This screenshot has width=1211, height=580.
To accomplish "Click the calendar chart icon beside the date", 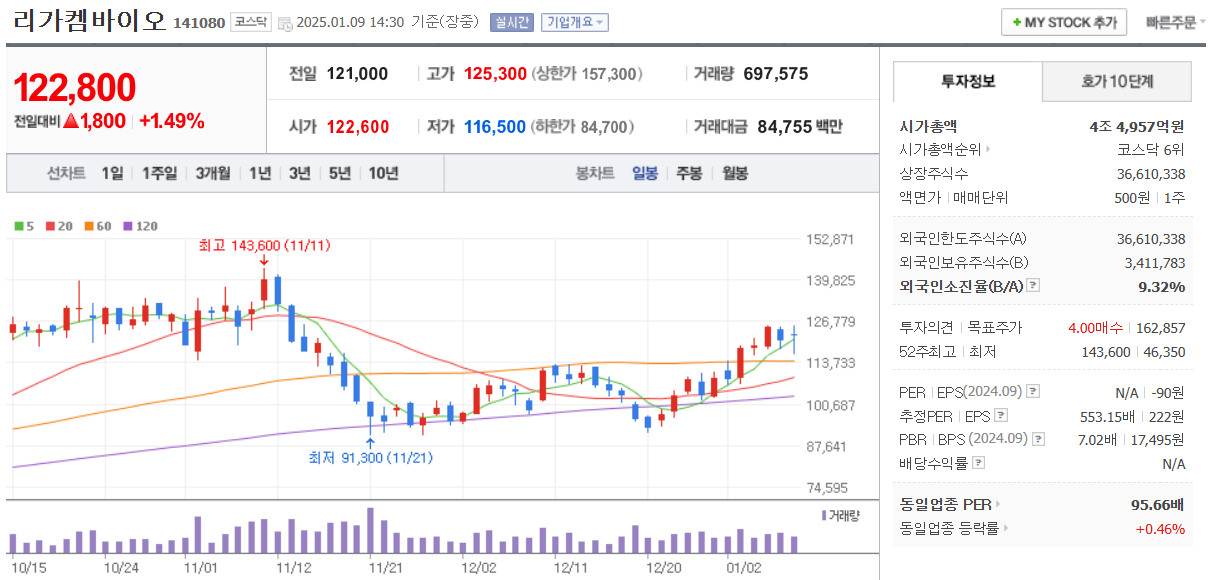I will pyautogui.click(x=287, y=23).
